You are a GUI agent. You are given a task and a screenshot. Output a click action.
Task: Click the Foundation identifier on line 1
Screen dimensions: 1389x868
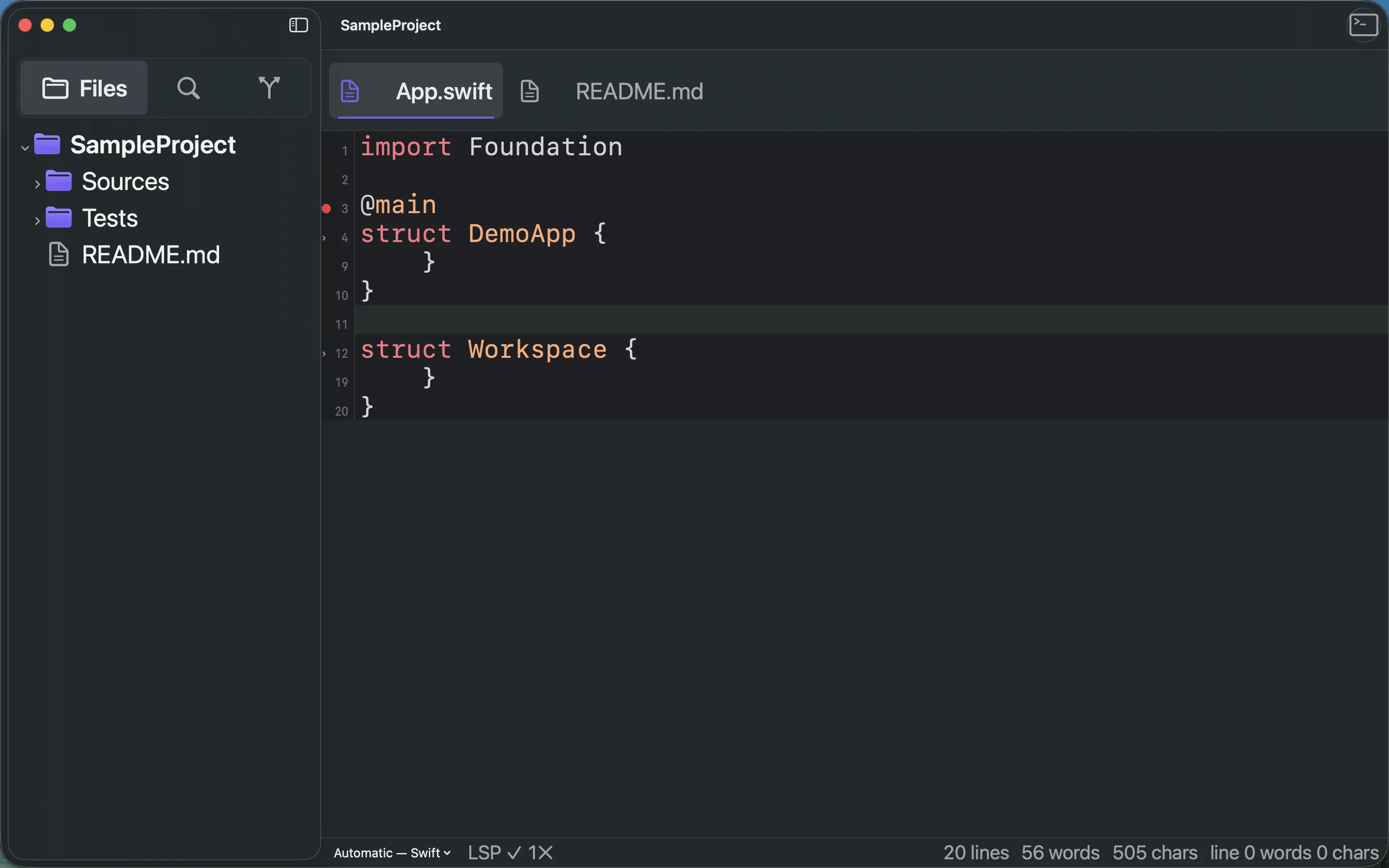(x=545, y=147)
